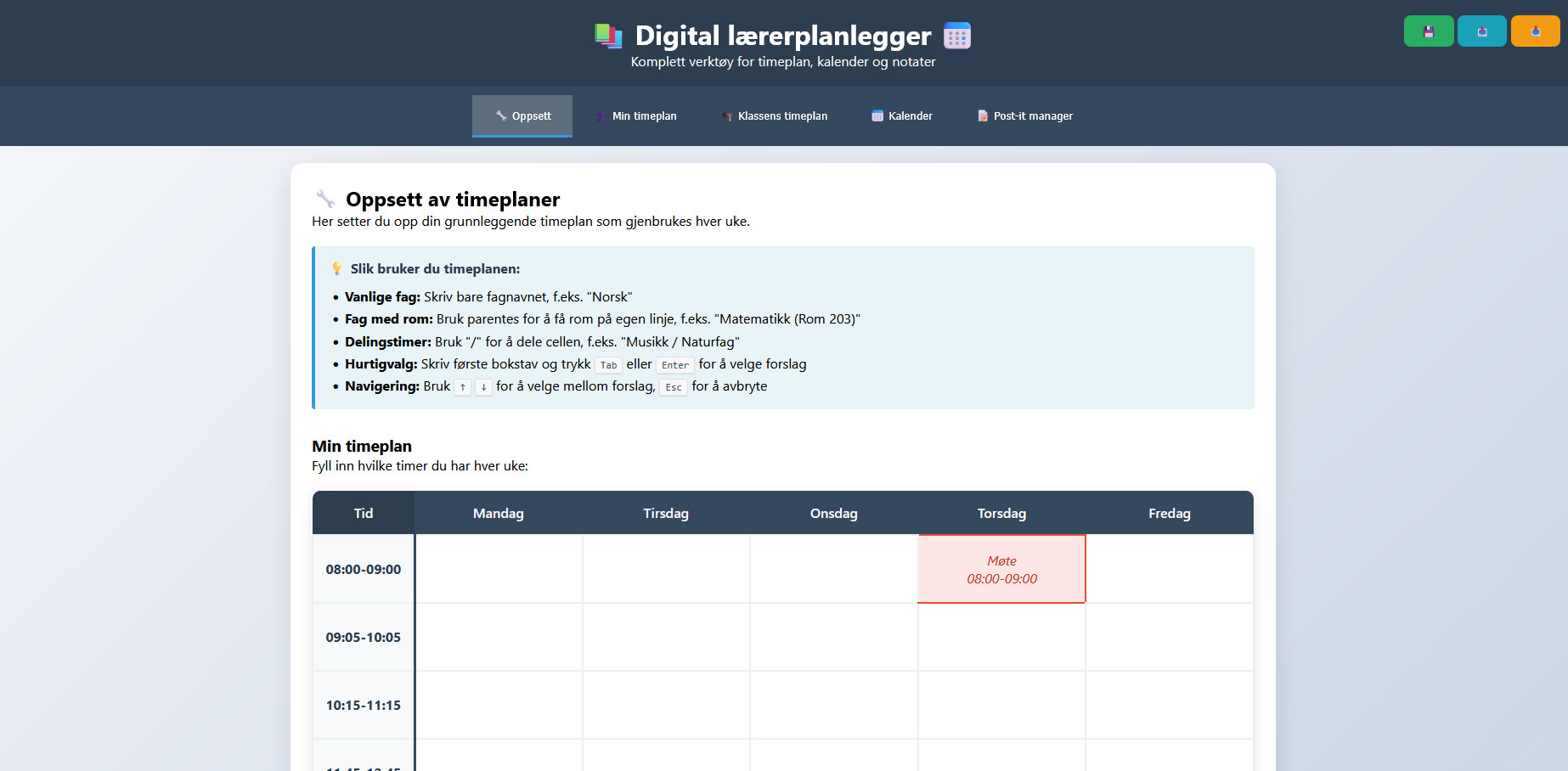Click the Mandag column header
The image size is (1568, 771).
[x=499, y=513]
